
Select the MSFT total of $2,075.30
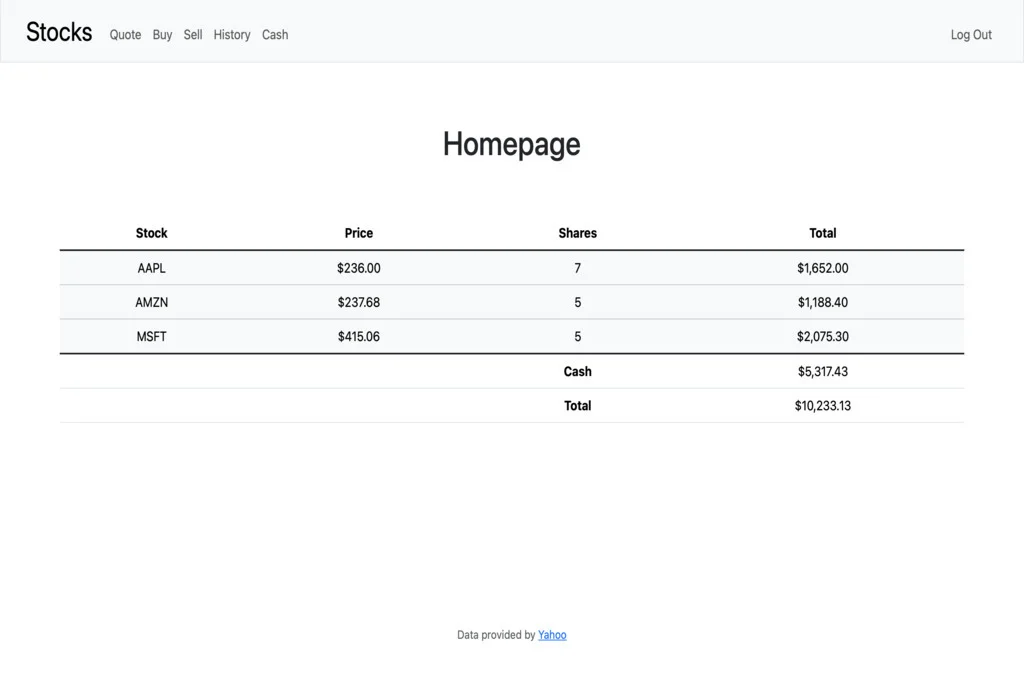click(822, 337)
